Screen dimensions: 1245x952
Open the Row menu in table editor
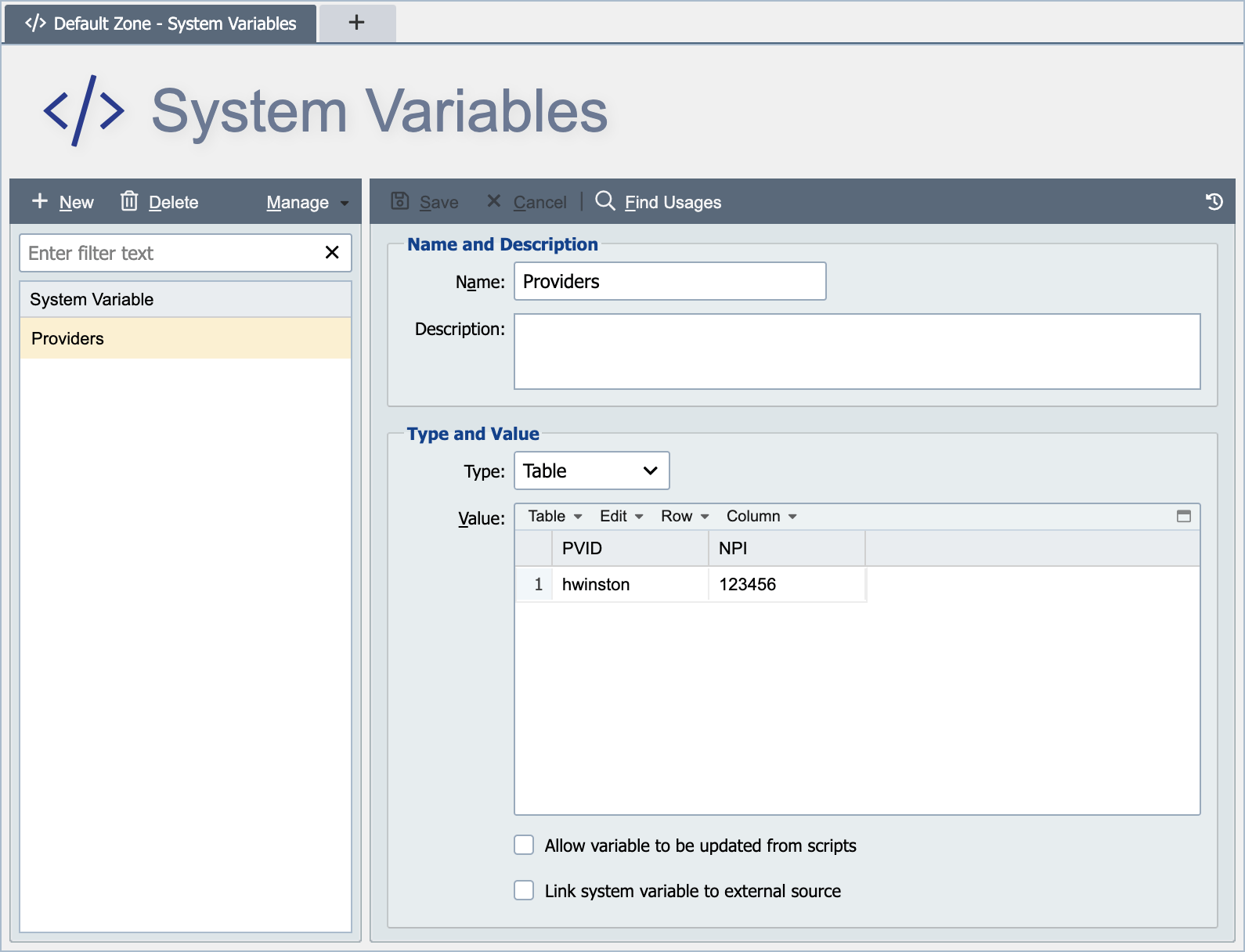684,516
